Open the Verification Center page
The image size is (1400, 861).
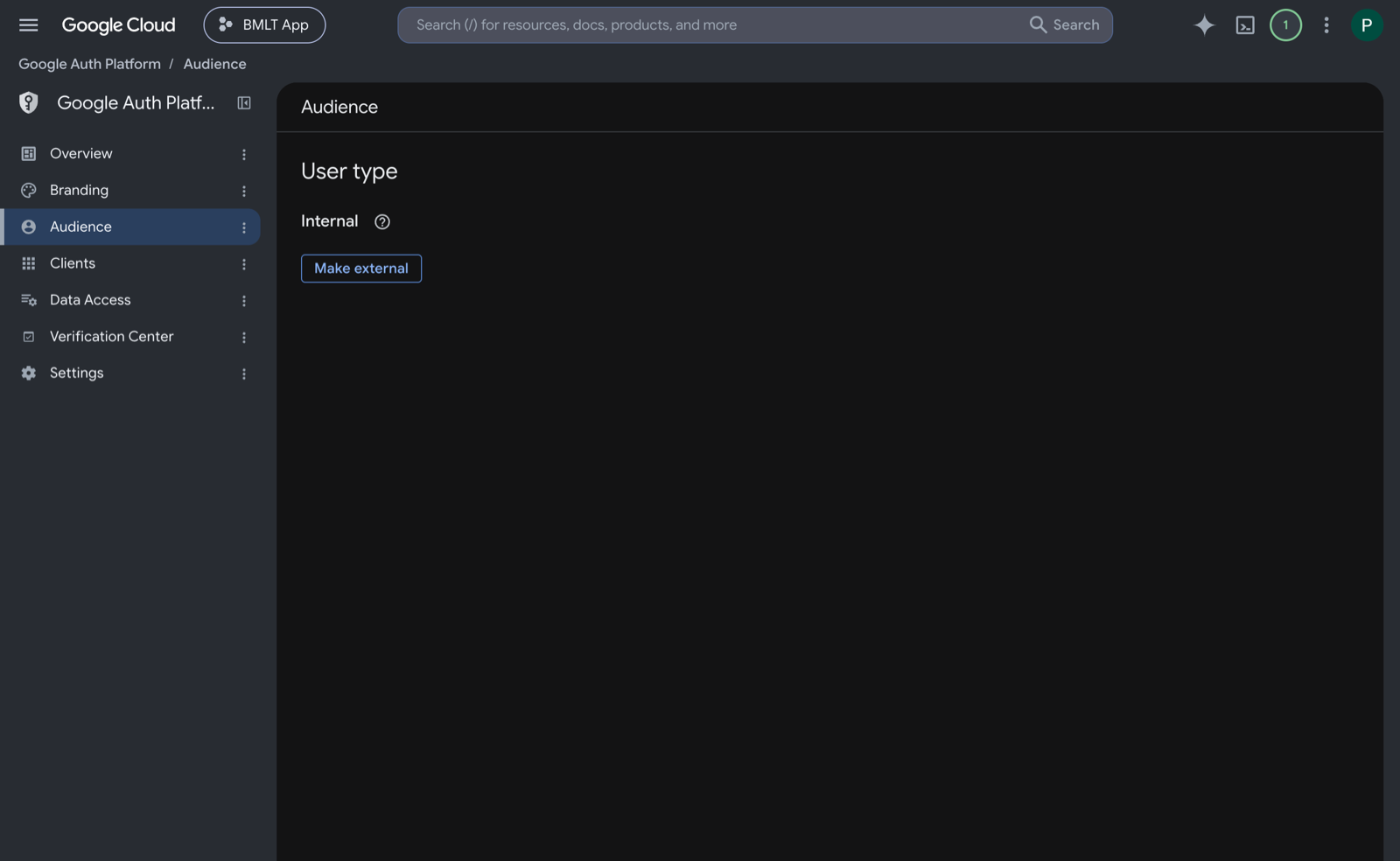click(x=131, y=337)
